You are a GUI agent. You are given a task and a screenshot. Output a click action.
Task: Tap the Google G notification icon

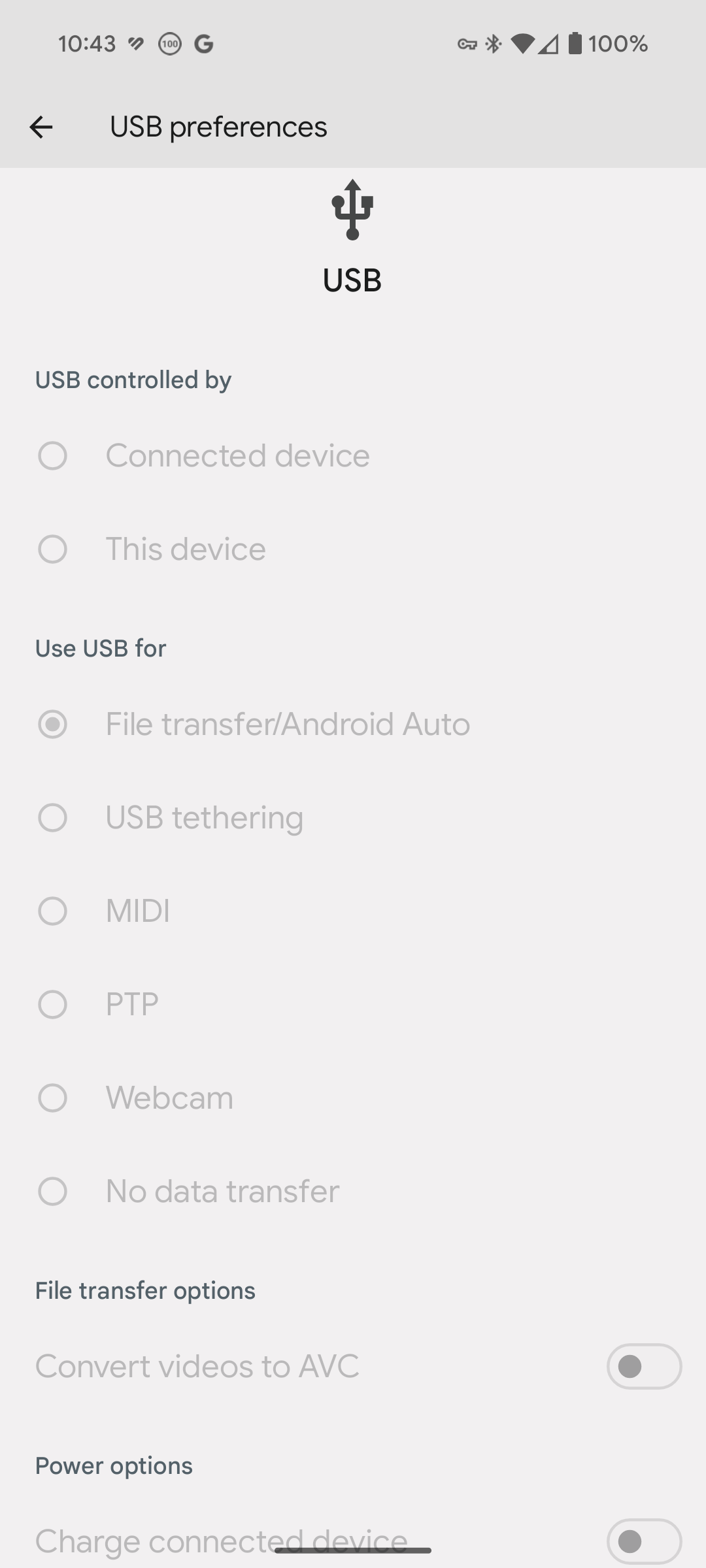[204, 44]
